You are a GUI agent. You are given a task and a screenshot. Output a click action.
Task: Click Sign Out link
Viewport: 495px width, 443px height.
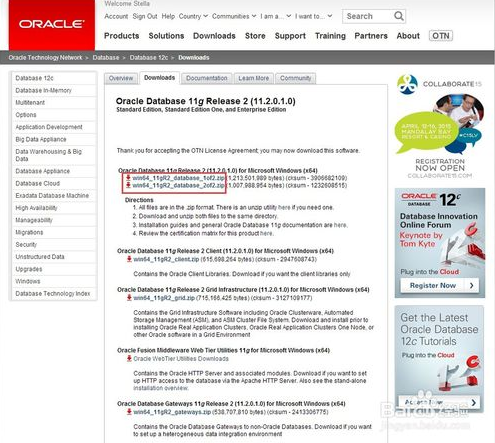click(x=145, y=16)
